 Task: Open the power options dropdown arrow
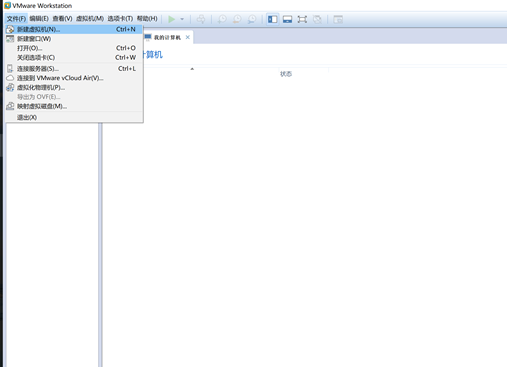(182, 19)
